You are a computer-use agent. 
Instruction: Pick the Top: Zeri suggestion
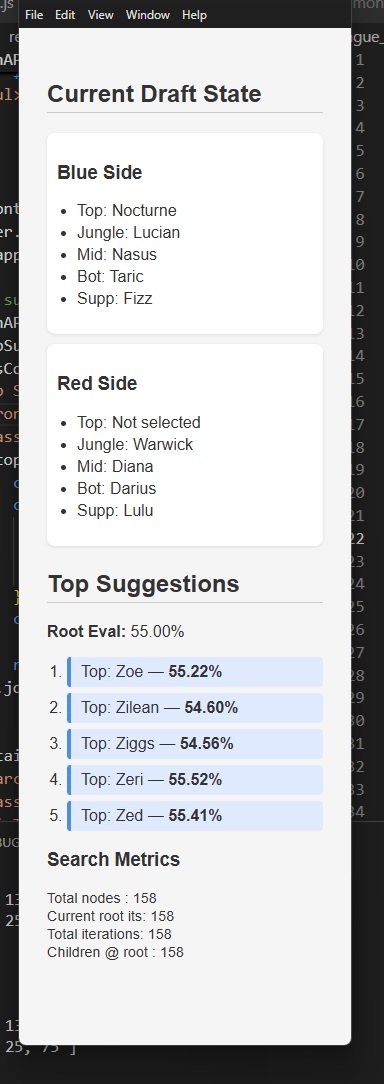click(195, 780)
